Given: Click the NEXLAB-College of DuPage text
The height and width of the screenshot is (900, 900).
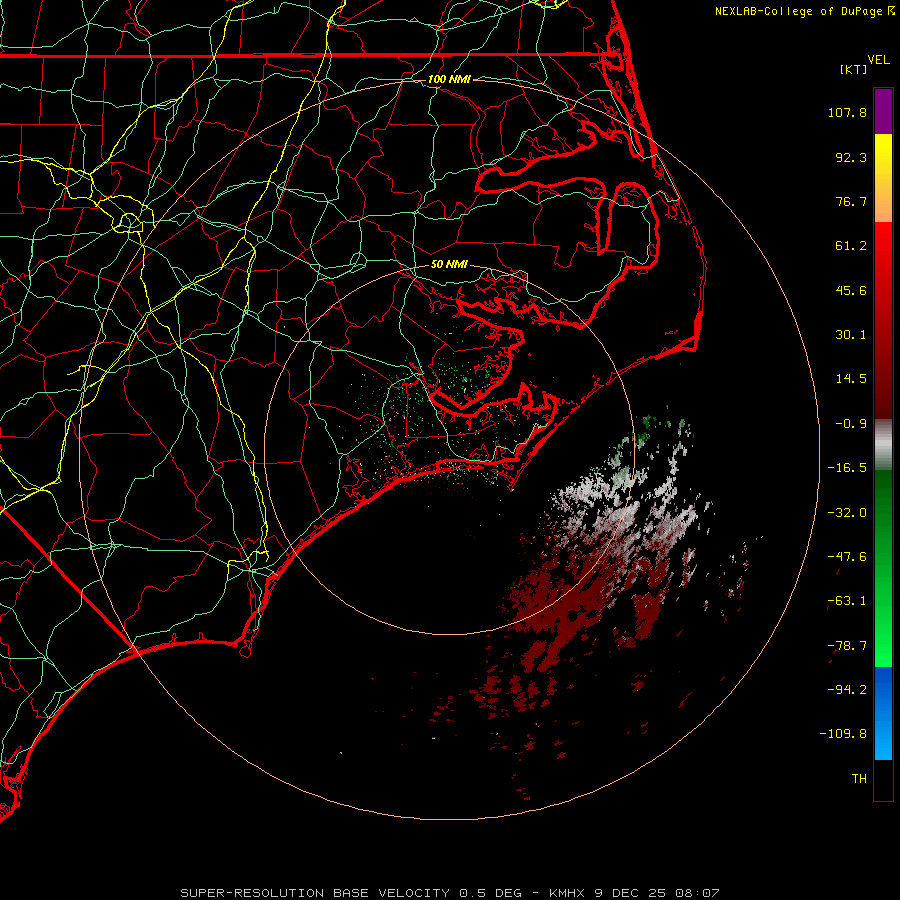Looking at the screenshot, I should click(798, 11).
